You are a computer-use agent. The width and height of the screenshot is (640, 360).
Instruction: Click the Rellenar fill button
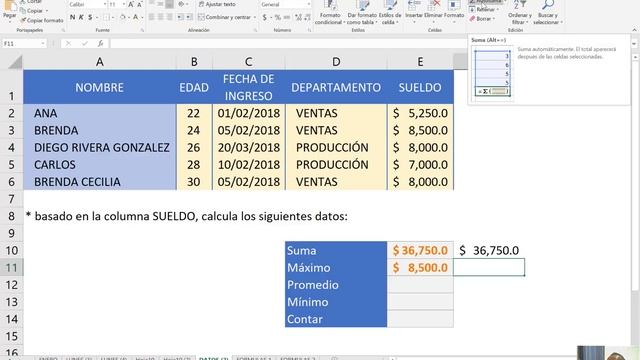point(483,9)
